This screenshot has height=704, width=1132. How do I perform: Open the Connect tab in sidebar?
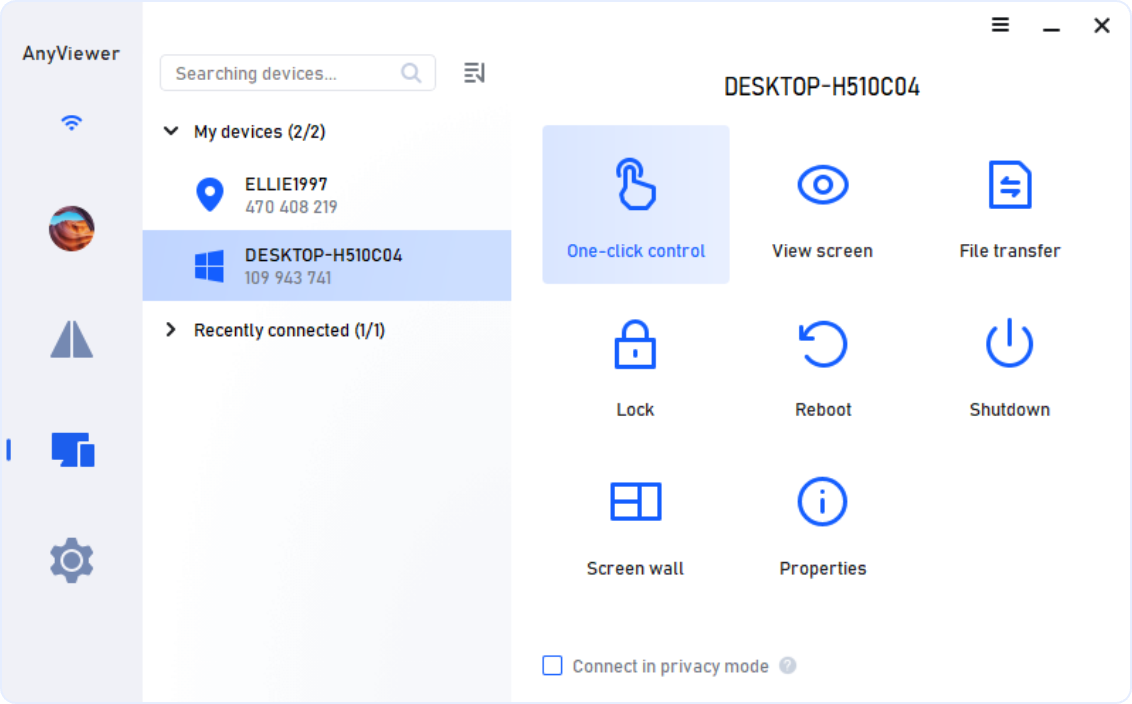click(x=71, y=340)
